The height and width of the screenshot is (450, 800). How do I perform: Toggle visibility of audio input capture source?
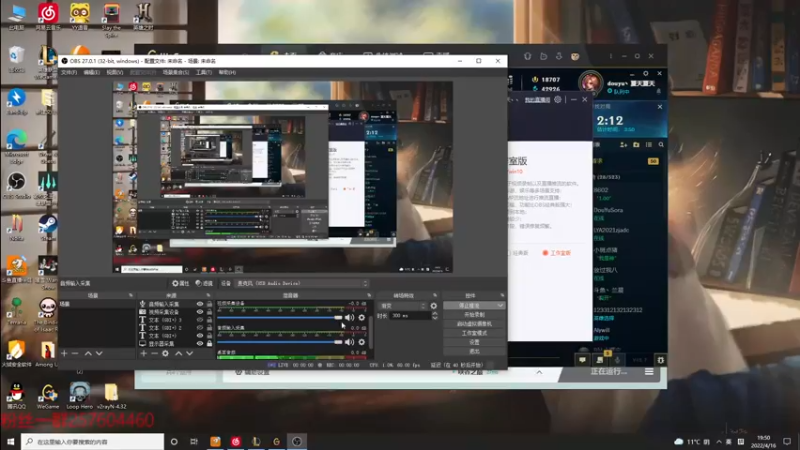tap(200, 304)
